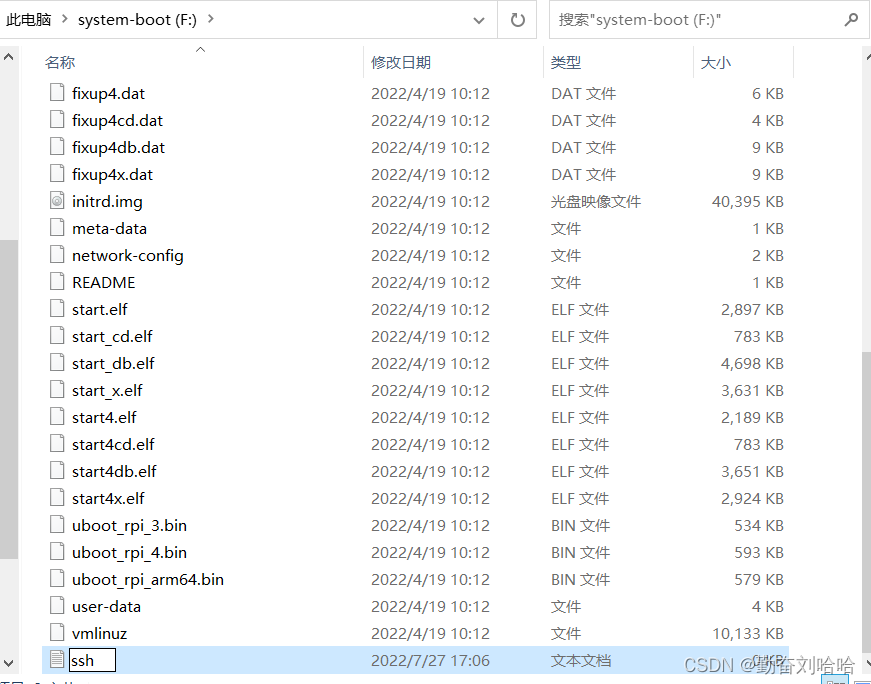Click the fixup4db.dat file icon

point(57,147)
